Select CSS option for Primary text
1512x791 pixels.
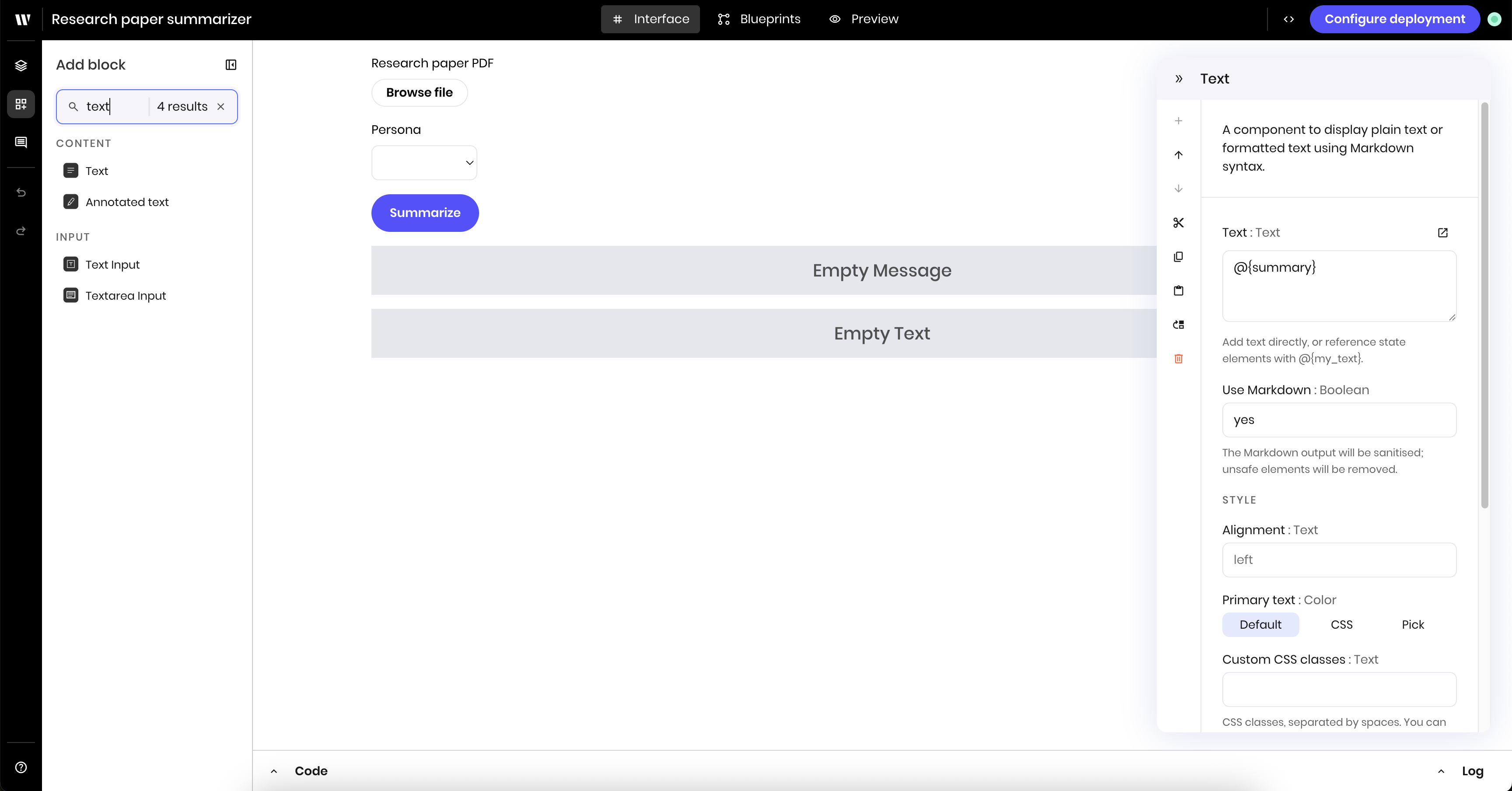[1341, 624]
